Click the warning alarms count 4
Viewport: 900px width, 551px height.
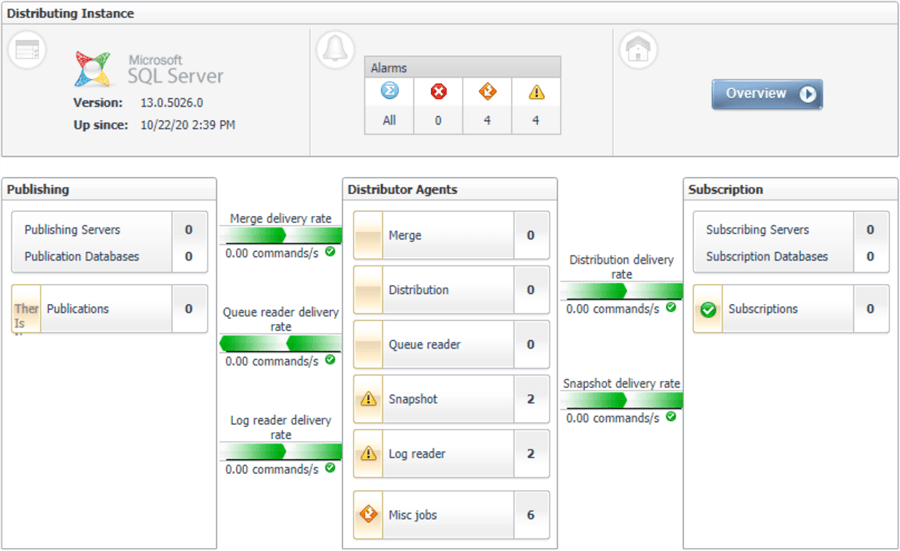pyautogui.click(x=536, y=121)
